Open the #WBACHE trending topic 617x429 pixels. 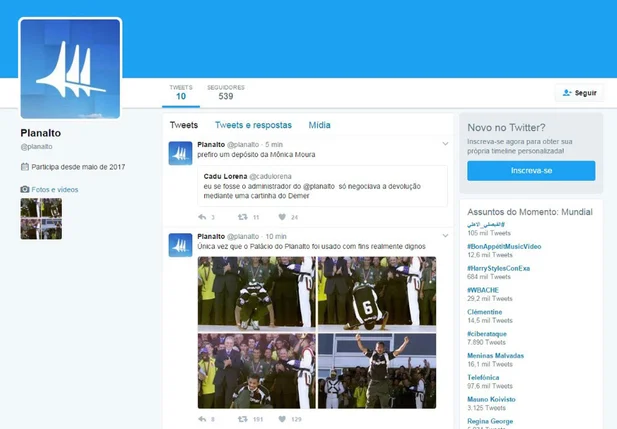483,290
